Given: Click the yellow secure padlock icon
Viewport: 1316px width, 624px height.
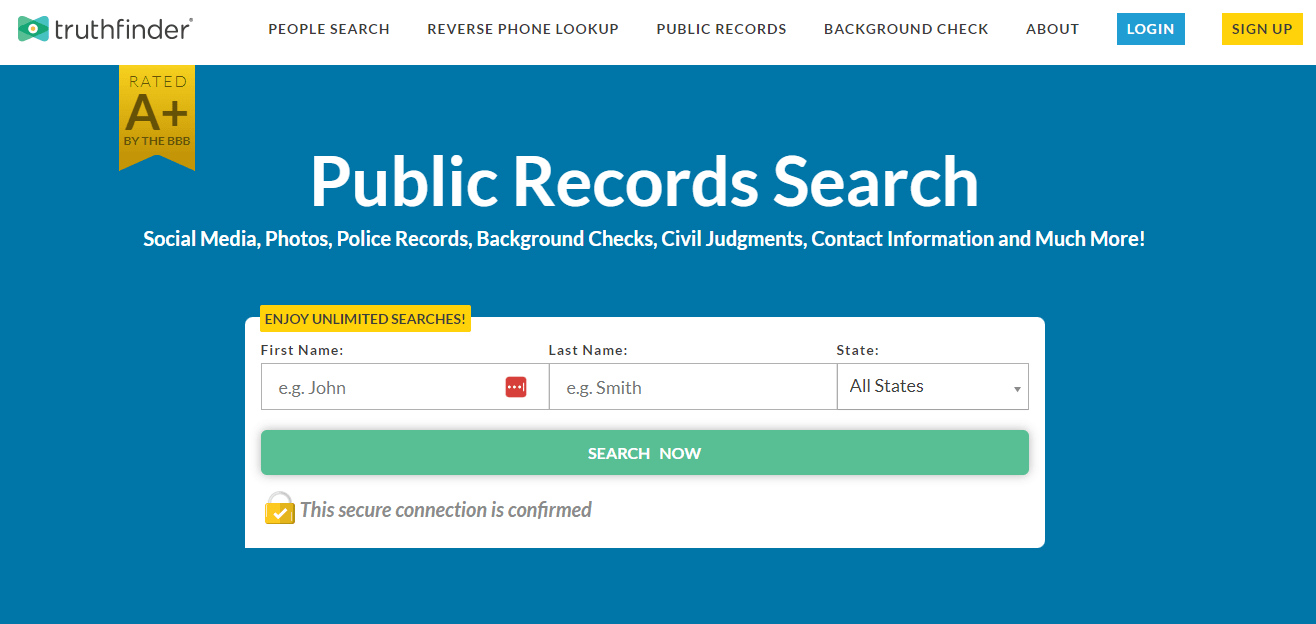Looking at the screenshot, I should (279, 508).
